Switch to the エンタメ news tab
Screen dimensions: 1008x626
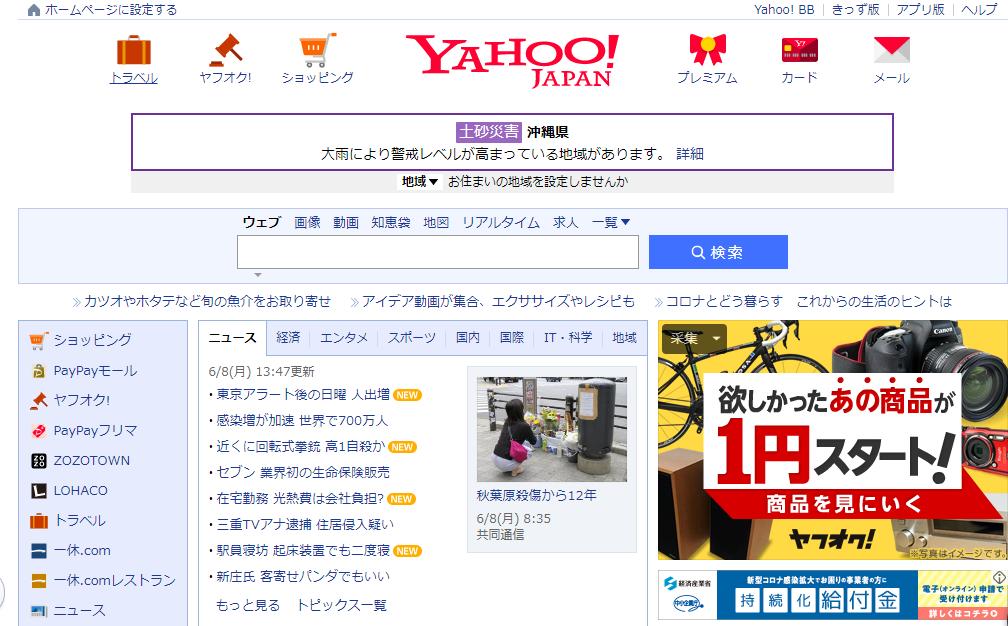point(344,338)
